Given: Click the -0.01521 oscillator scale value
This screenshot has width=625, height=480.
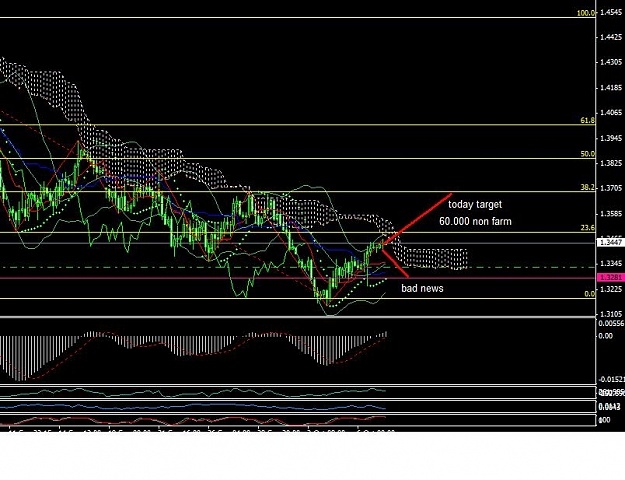Looking at the screenshot, I should (x=611, y=379).
